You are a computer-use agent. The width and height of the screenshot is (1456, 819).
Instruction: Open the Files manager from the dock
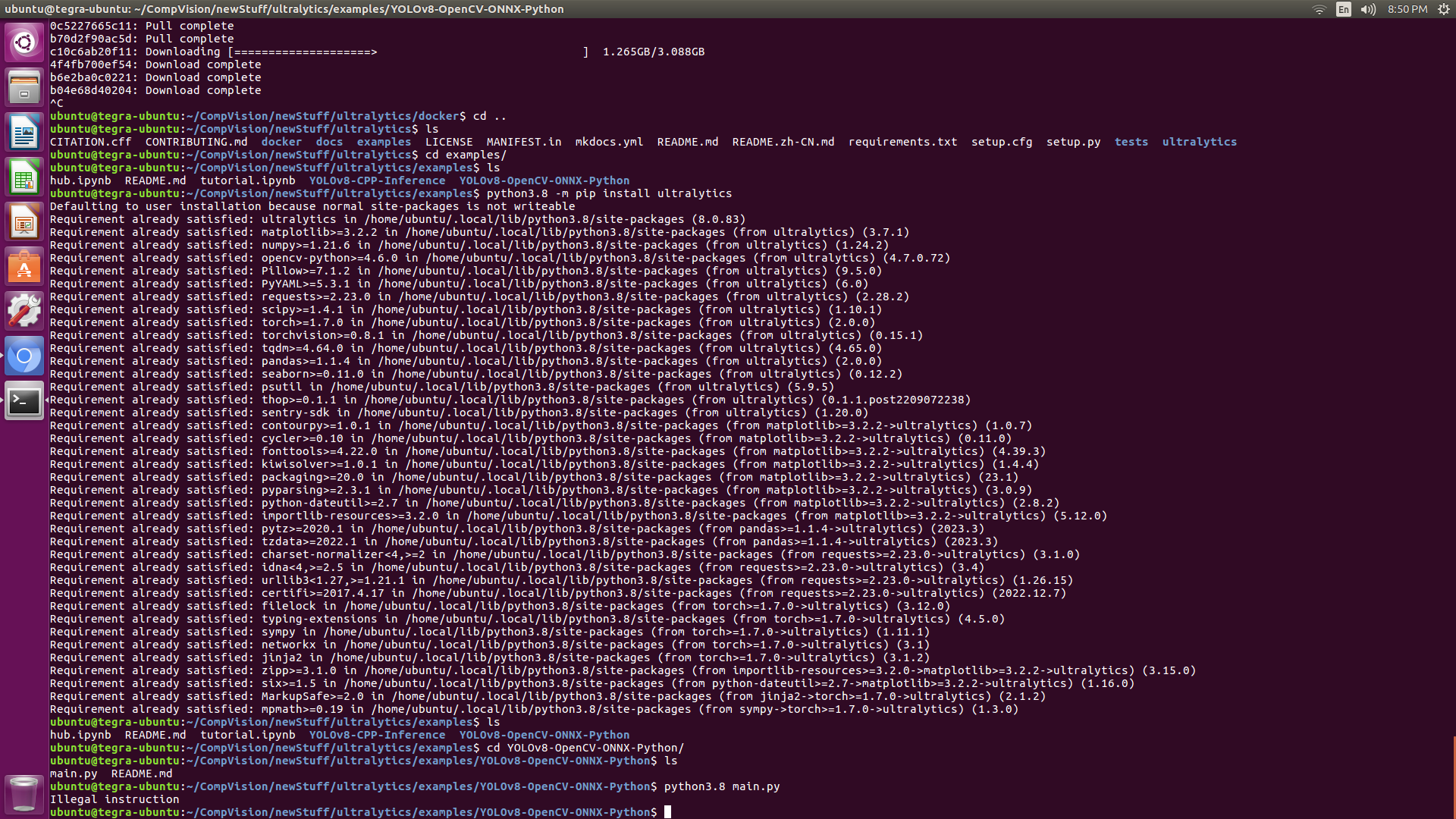24,87
